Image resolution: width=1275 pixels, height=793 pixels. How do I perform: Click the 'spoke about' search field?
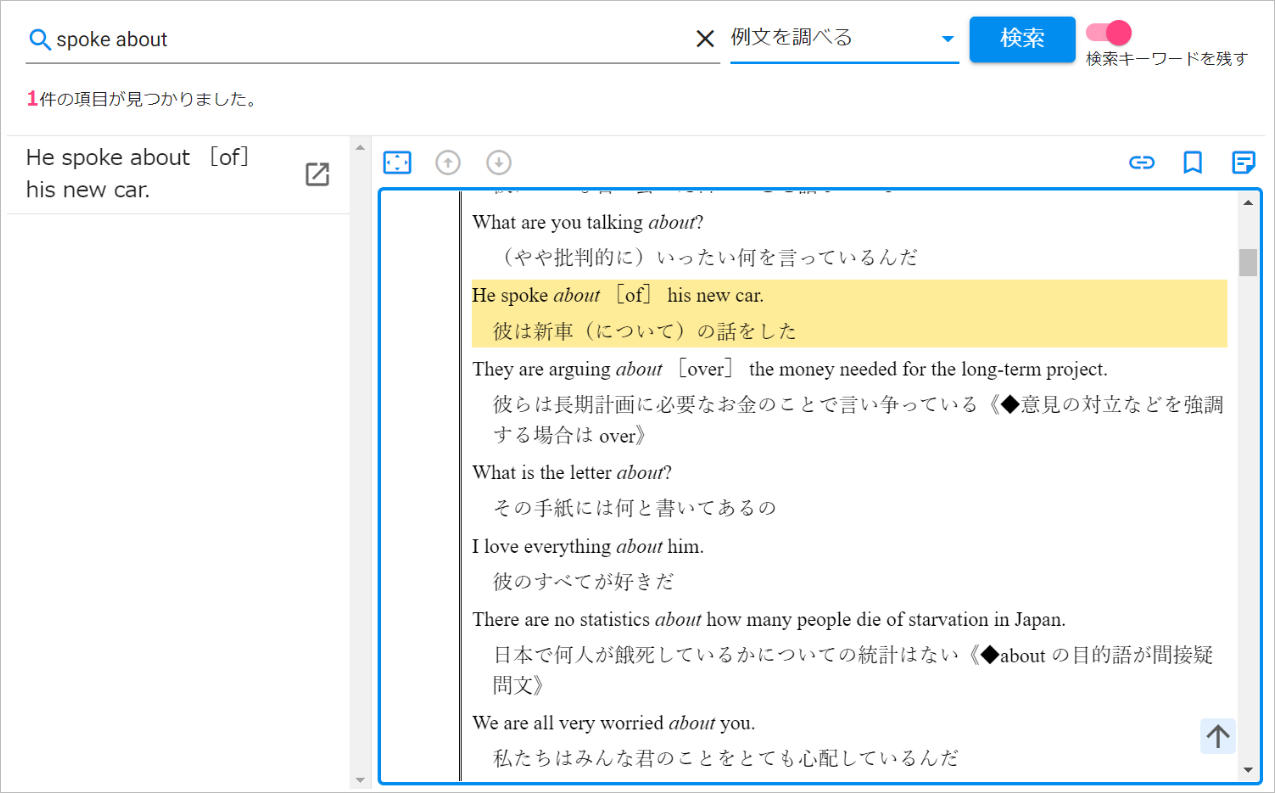coord(372,40)
